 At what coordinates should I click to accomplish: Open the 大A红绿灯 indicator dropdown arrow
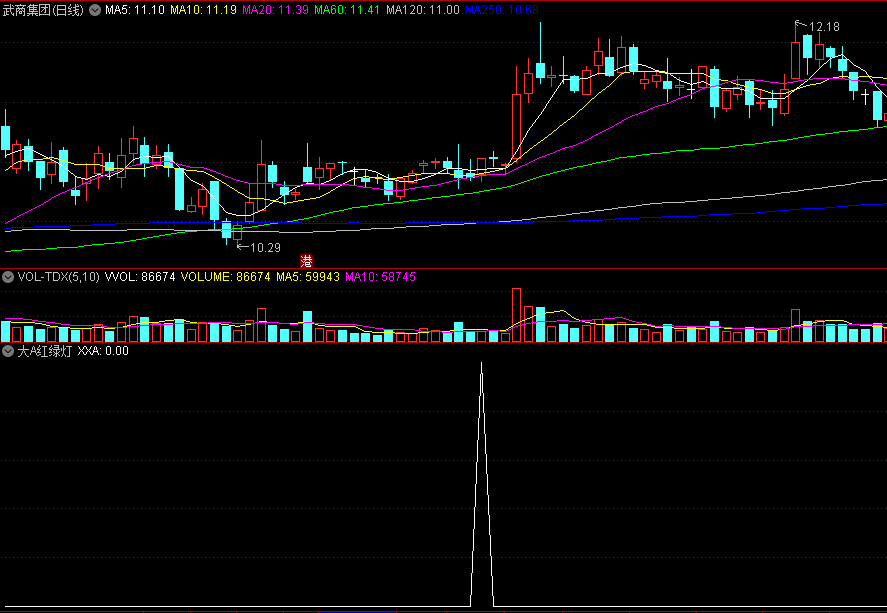click(x=8, y=351)
